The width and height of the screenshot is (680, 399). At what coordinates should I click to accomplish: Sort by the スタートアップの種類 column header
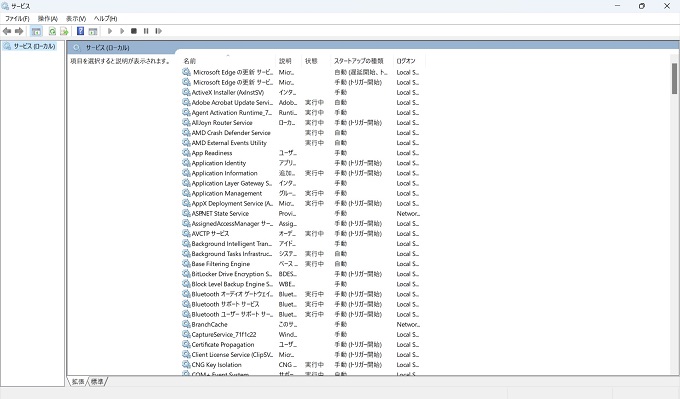coord(362,61)
